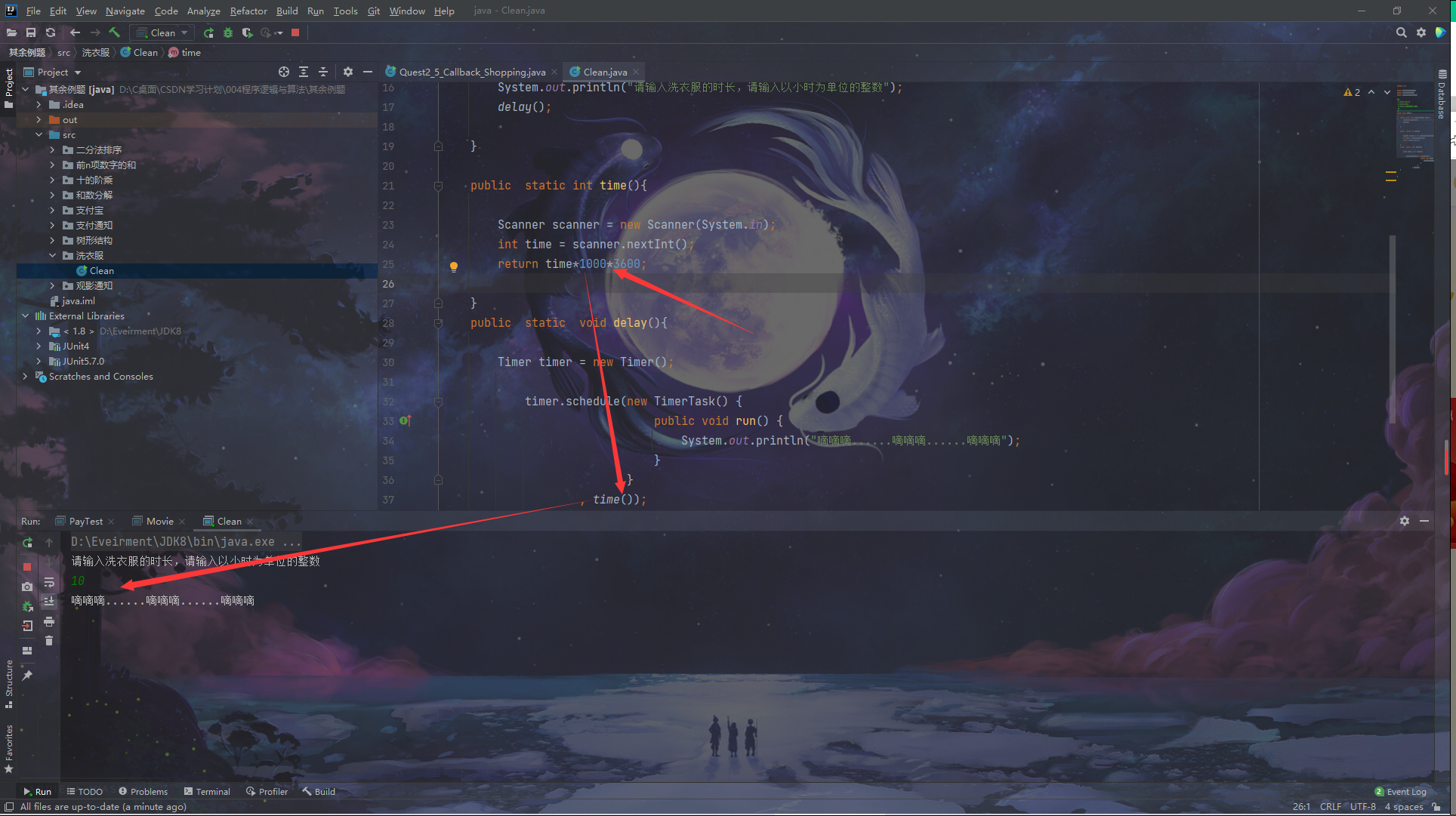Click the UTF-8 encoding in status bar

(x=1363, y=806)
